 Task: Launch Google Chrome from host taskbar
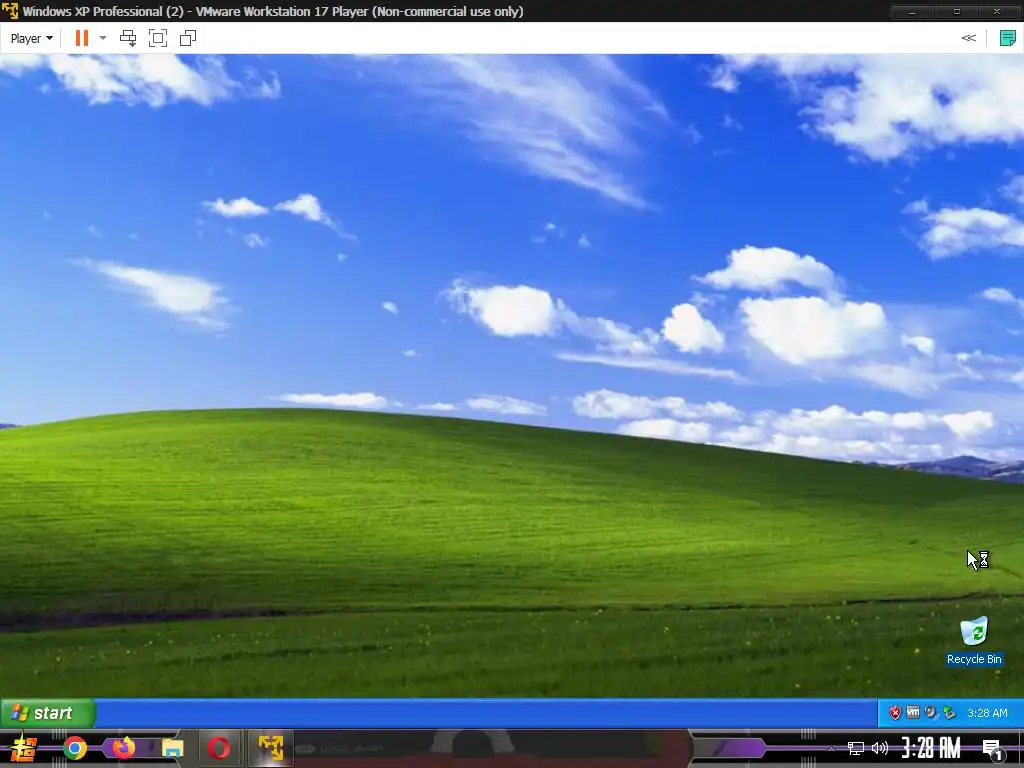click(75, 748)
